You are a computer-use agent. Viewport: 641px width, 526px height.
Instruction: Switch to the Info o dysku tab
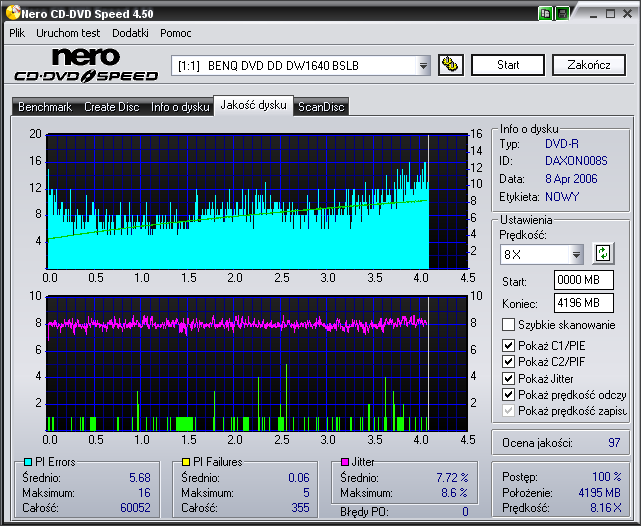[180, 107]
